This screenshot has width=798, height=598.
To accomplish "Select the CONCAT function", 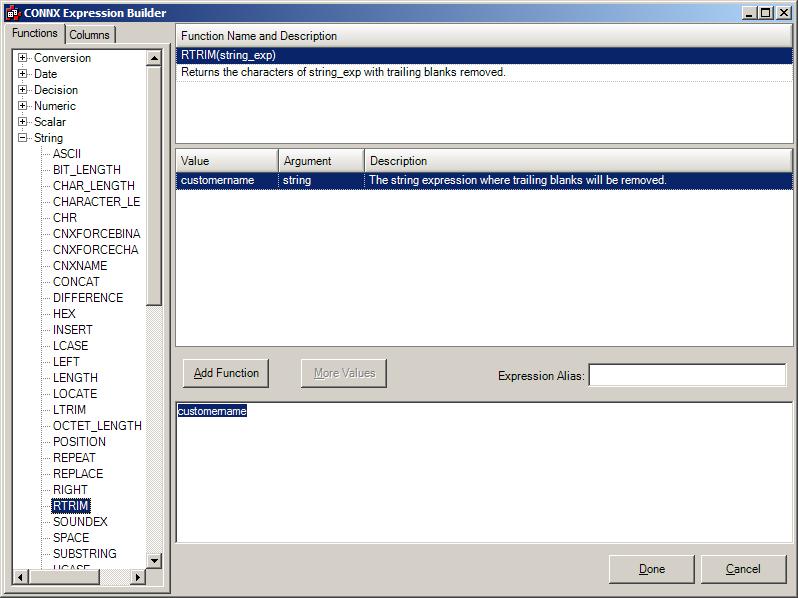I will pyautogui.click(x=76, y=281).
